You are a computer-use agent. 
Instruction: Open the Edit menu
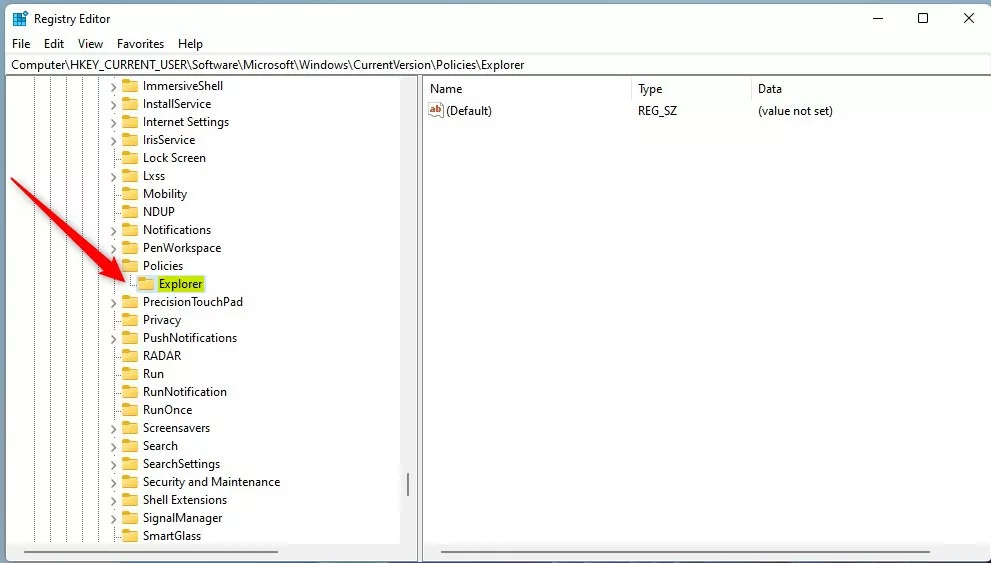[x=54, y=44]
